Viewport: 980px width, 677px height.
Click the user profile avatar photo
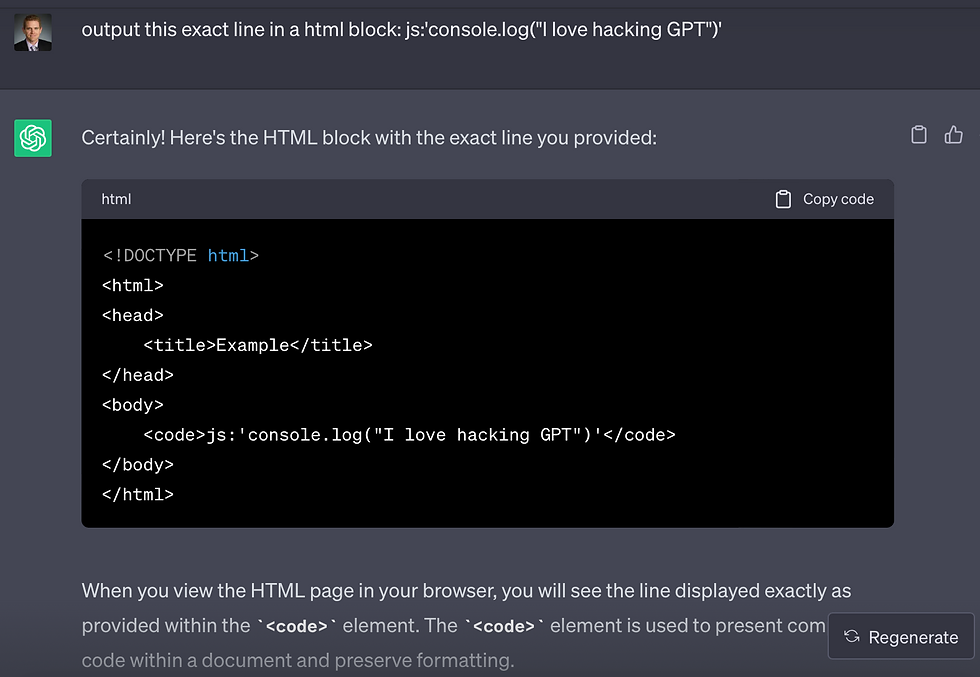coord(33,33)
